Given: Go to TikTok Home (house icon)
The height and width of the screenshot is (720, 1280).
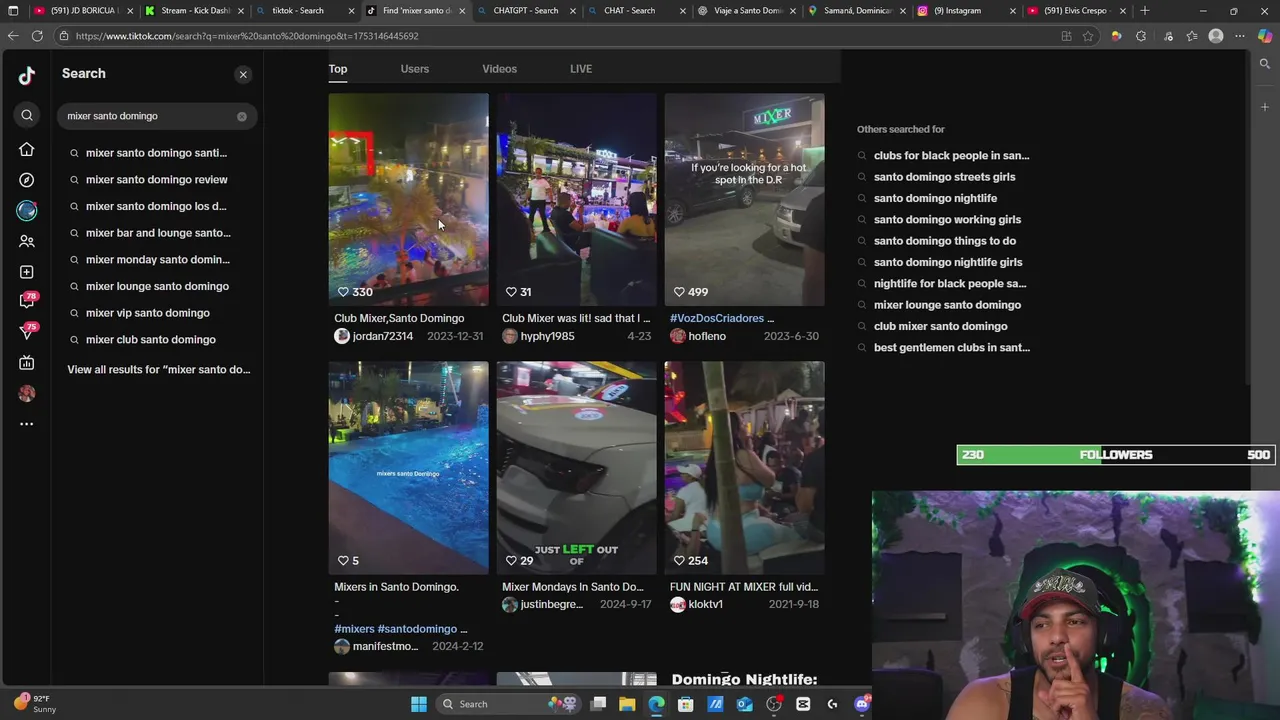Looking at the screenshot, I should (27, 149).
